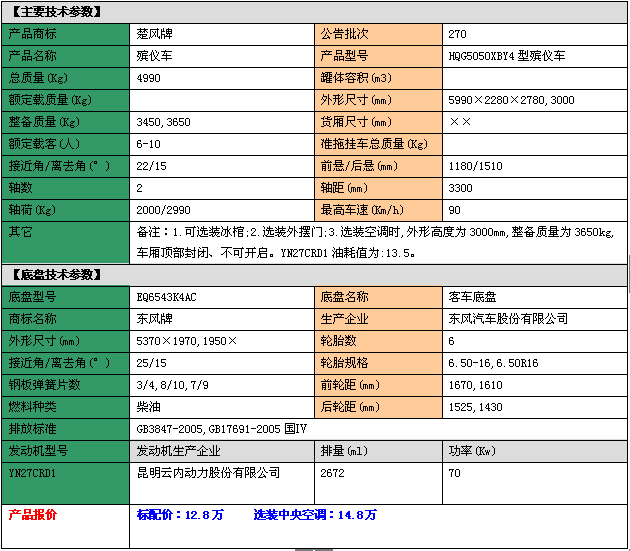Select the 公告批次 label

(x=344, y=34)
